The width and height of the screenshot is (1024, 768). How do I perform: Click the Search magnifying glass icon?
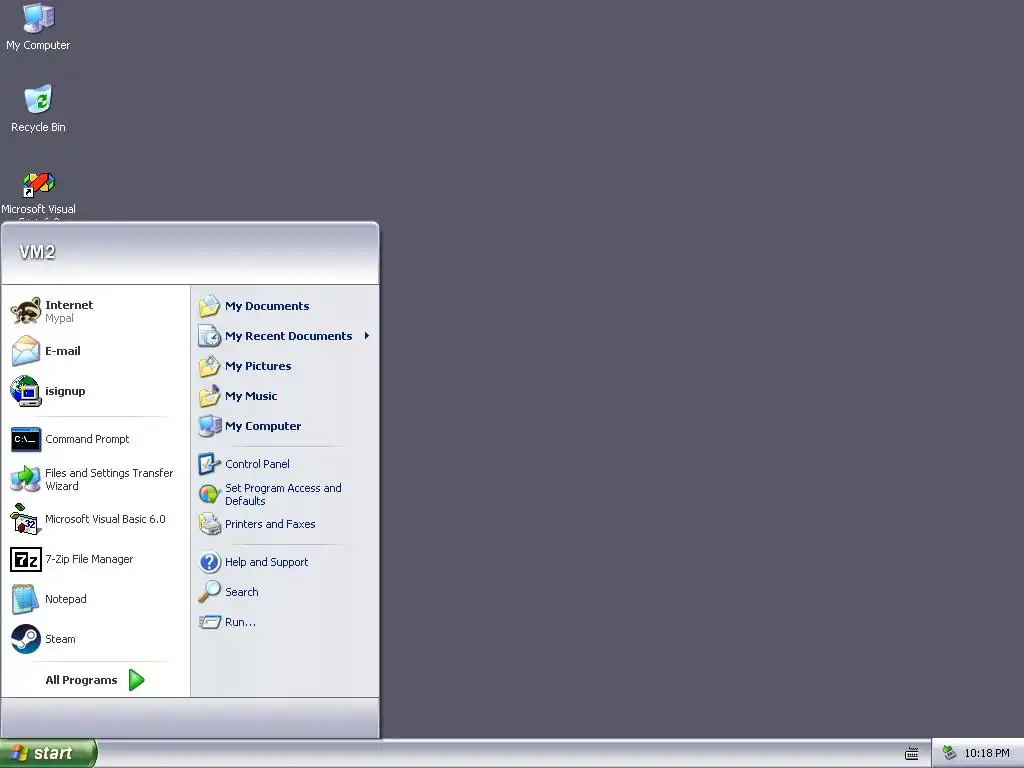click(210, 592)
